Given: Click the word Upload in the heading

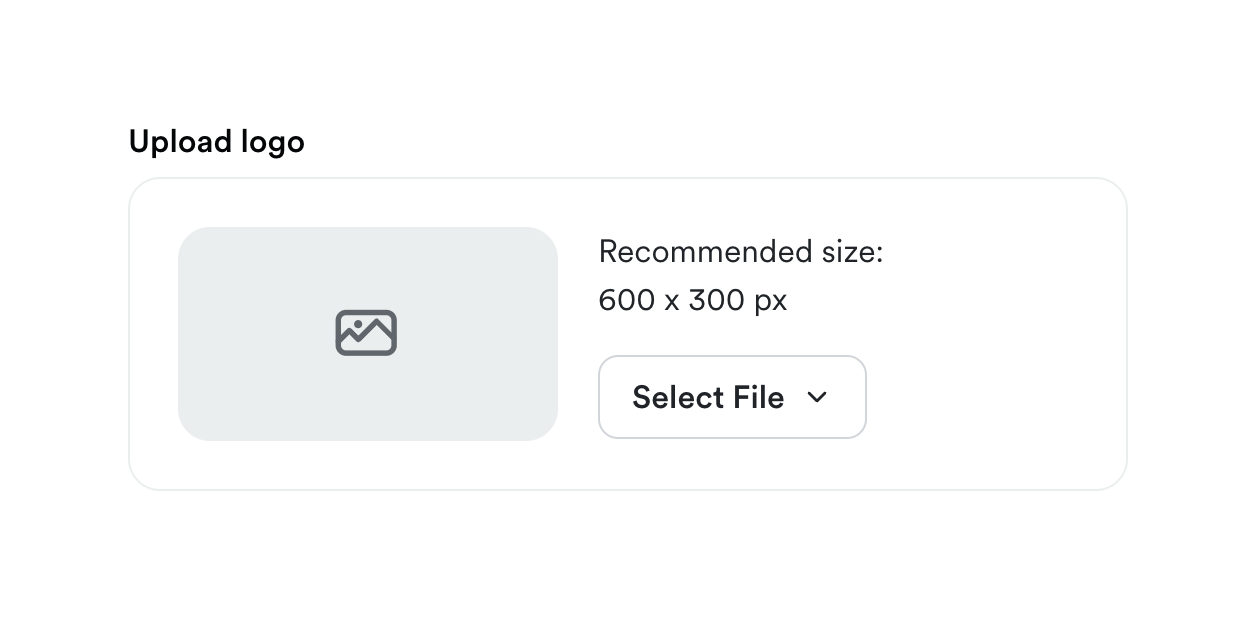Looking at the screenshot, I should (x=180, y=142).
